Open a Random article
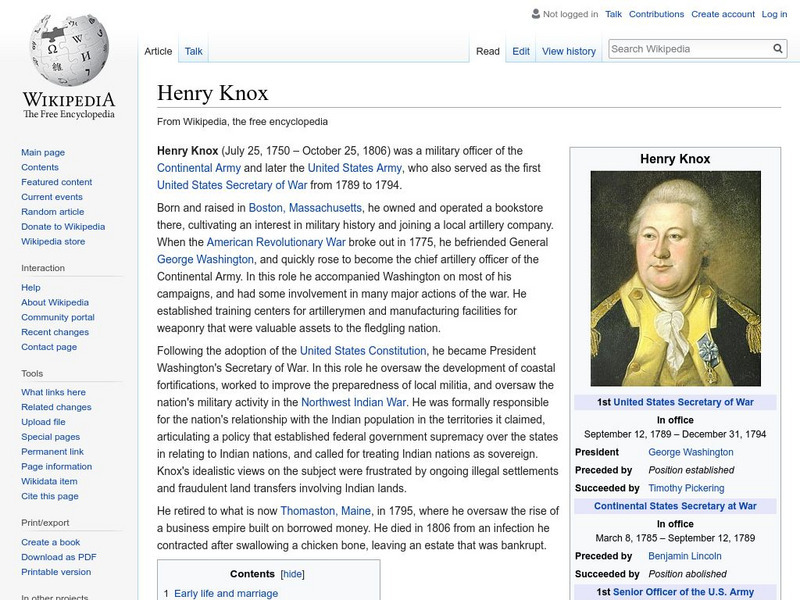 pos(53,211)
